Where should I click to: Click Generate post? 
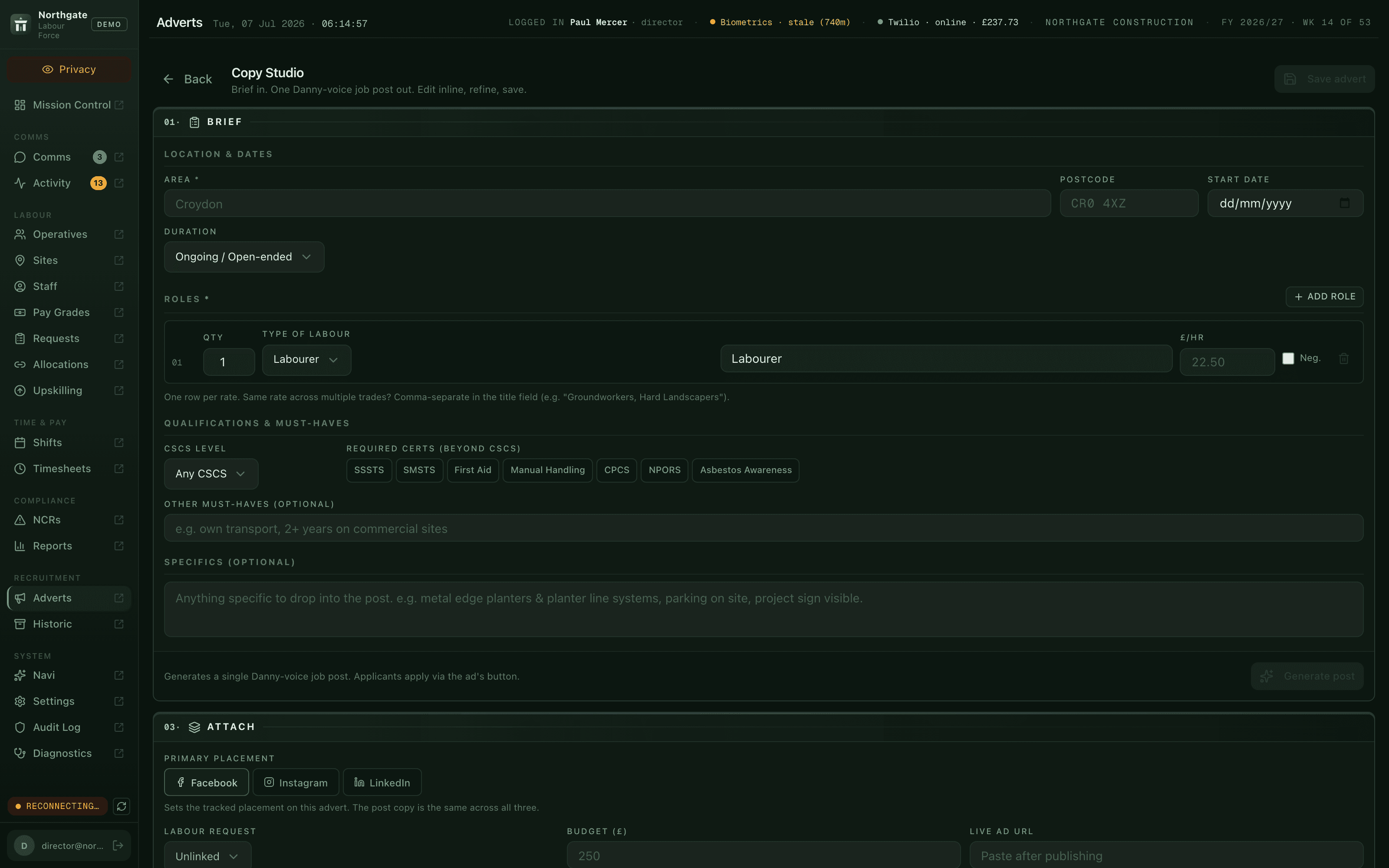pyautogui.click(x=1307, y=676)
